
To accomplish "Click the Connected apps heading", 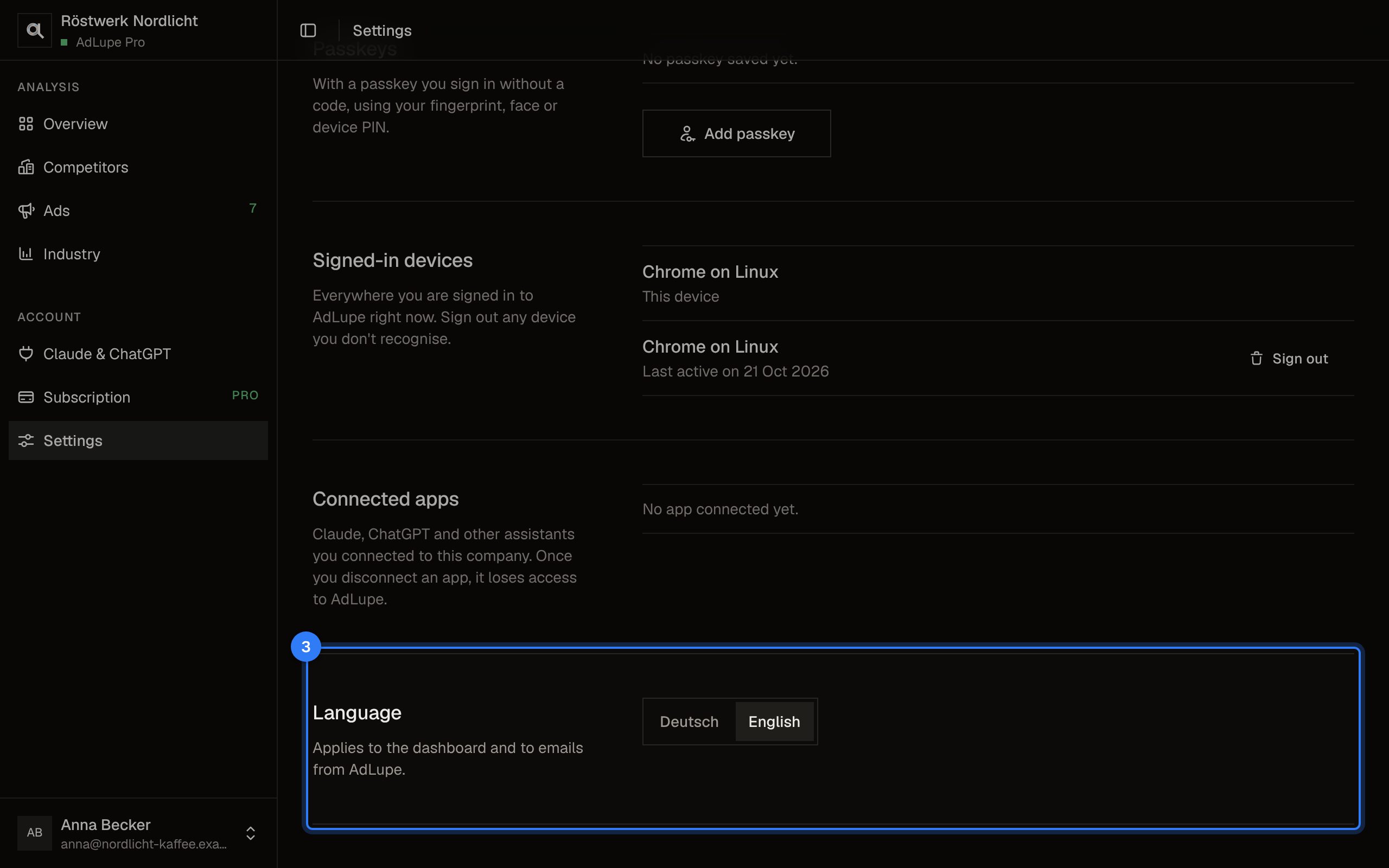I will coord(385,499).
